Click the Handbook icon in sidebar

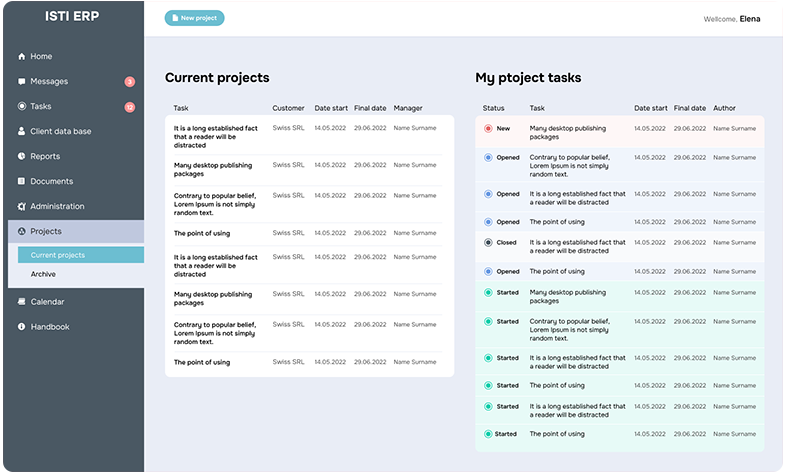[22, 327]
